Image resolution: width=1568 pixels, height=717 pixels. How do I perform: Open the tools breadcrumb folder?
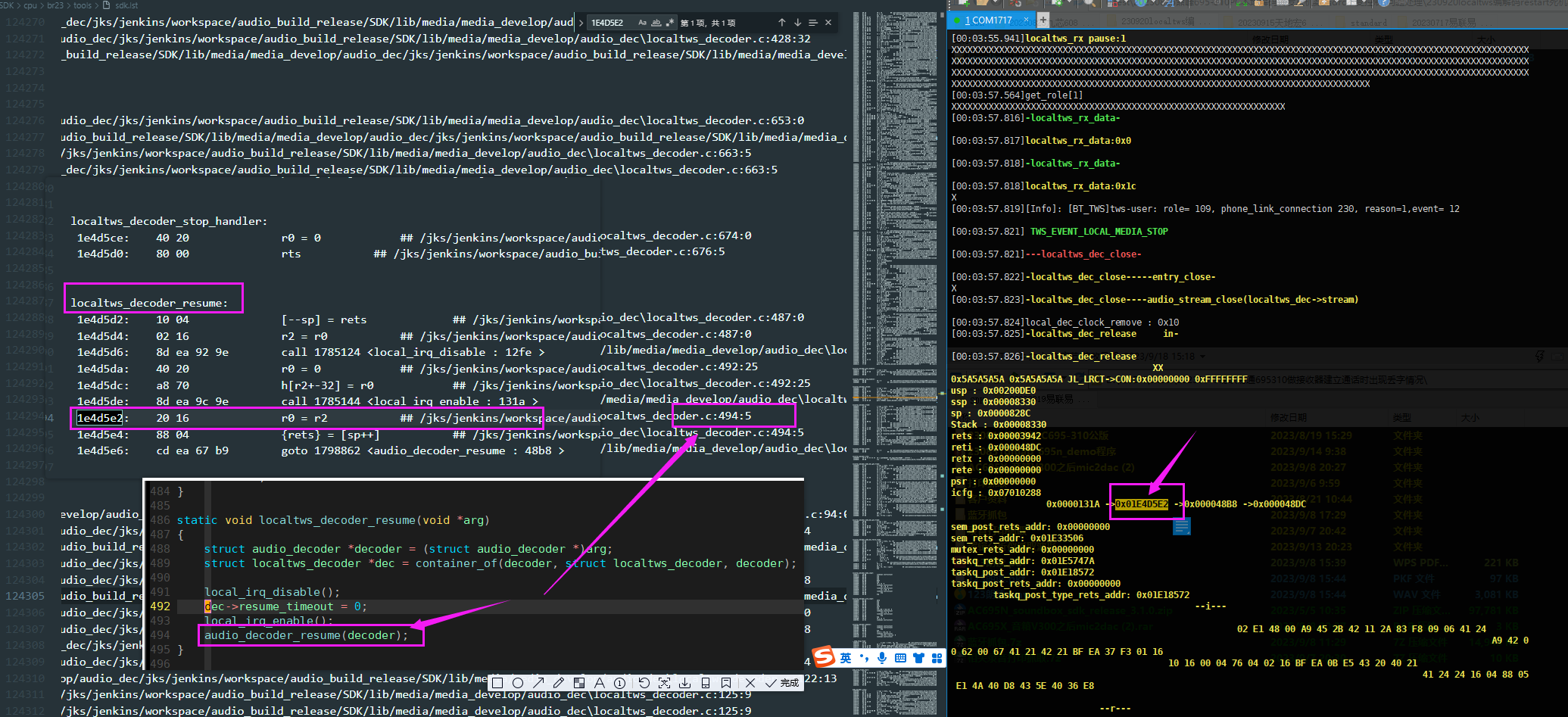tap(83, 5)
